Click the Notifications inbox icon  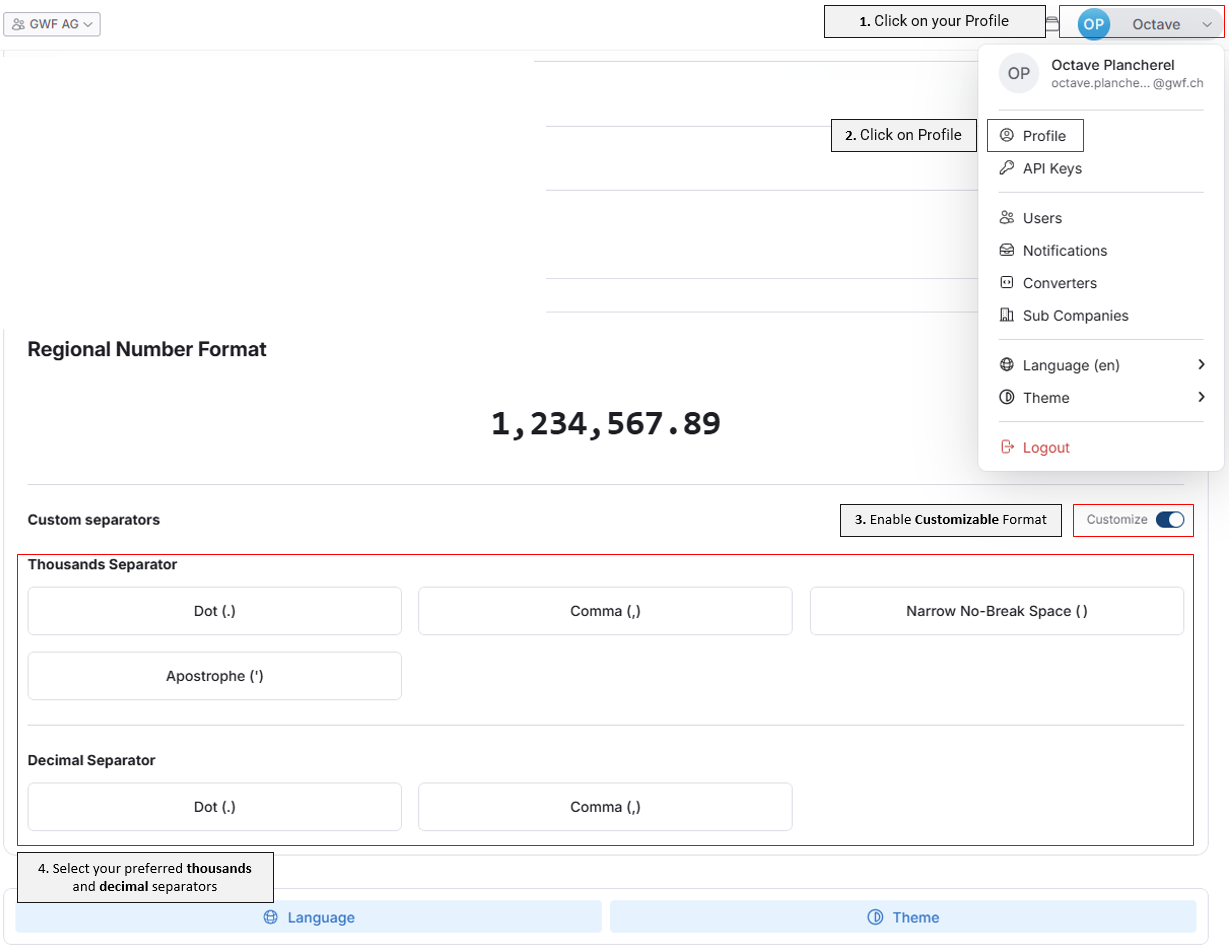(1007, 250)
